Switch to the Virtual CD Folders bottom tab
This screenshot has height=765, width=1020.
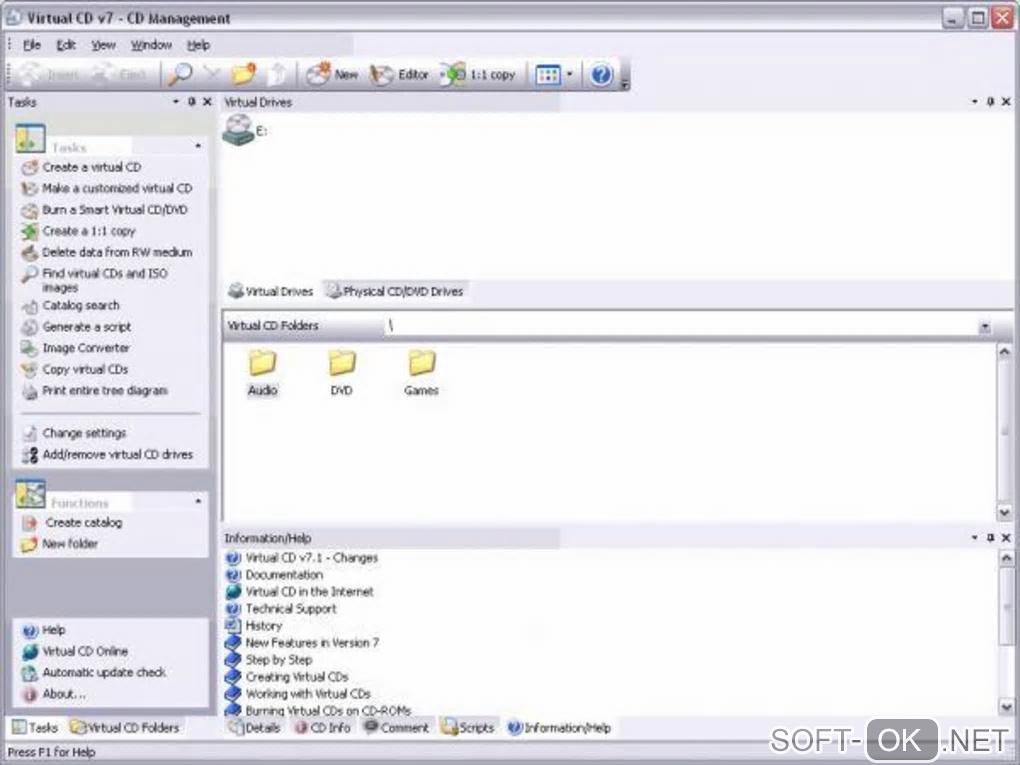click(x=125, y=728)
